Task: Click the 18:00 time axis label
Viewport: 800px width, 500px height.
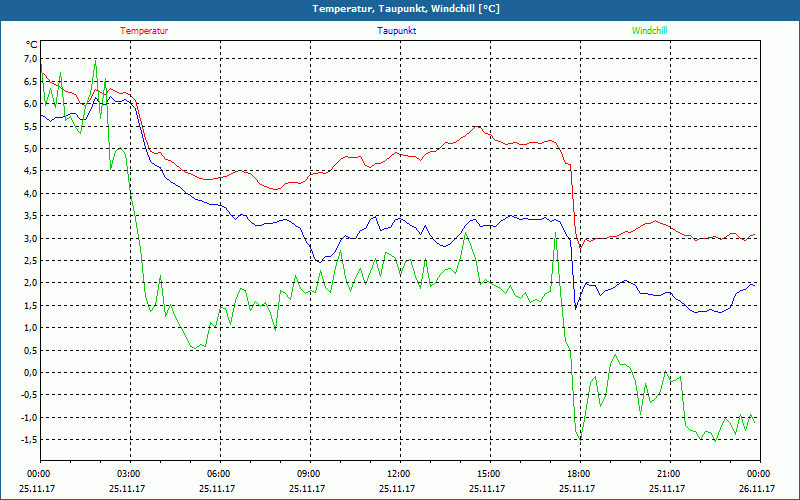Action: pyautogui.click(x=578, y=474)
